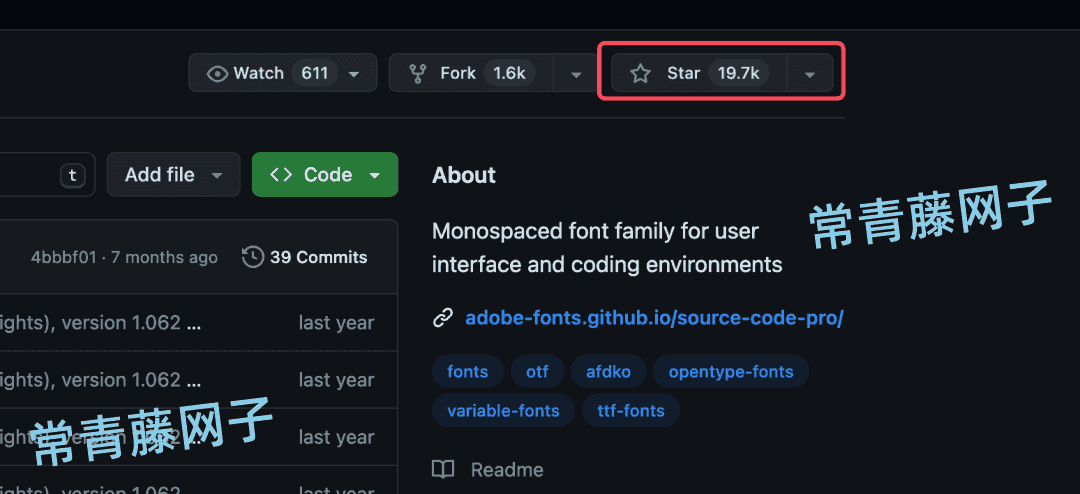Open the Star lists dropdown arrow
This screenshot has width=1080, height=494.
[x=810, y=74]
